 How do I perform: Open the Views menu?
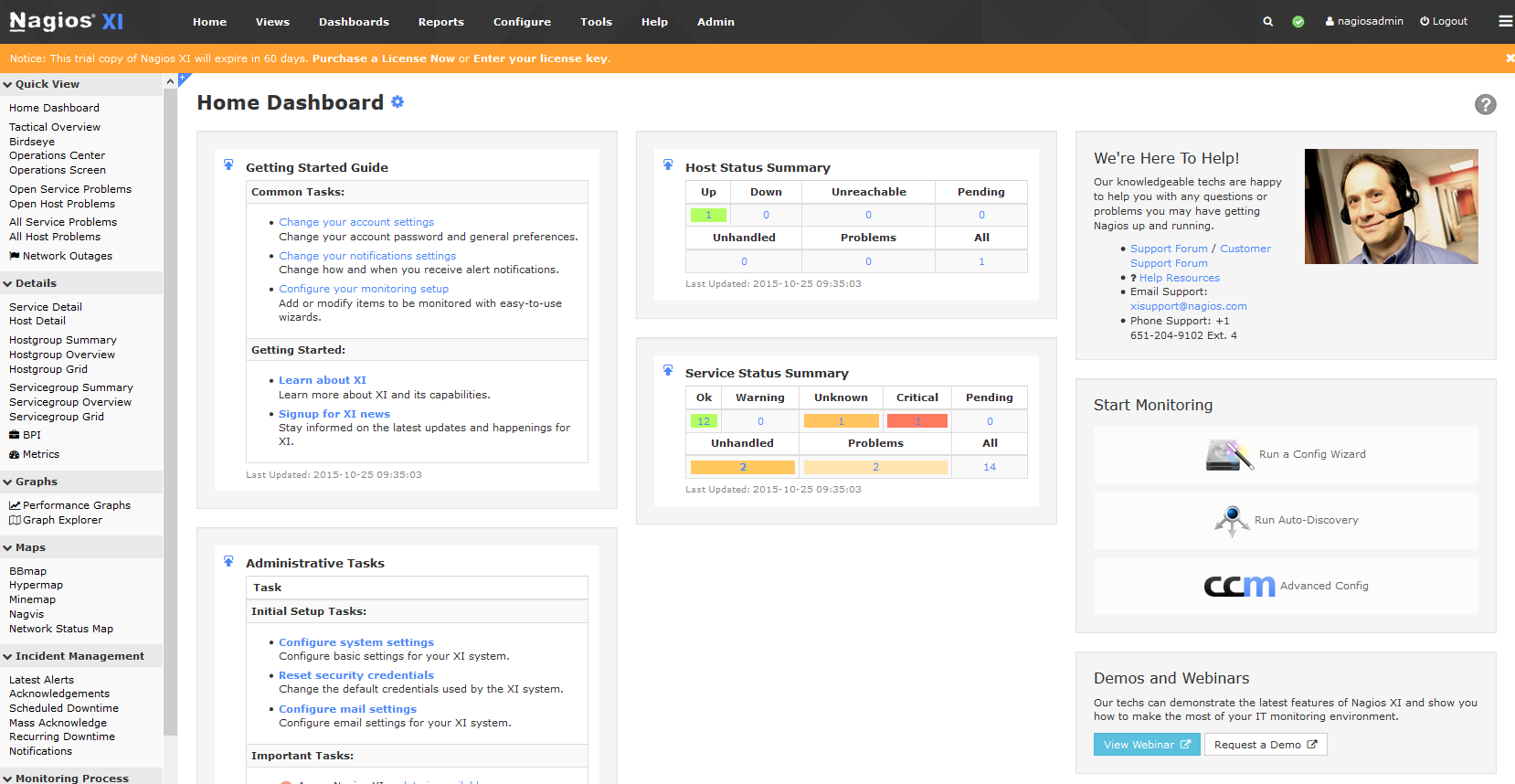click(272, 22)
